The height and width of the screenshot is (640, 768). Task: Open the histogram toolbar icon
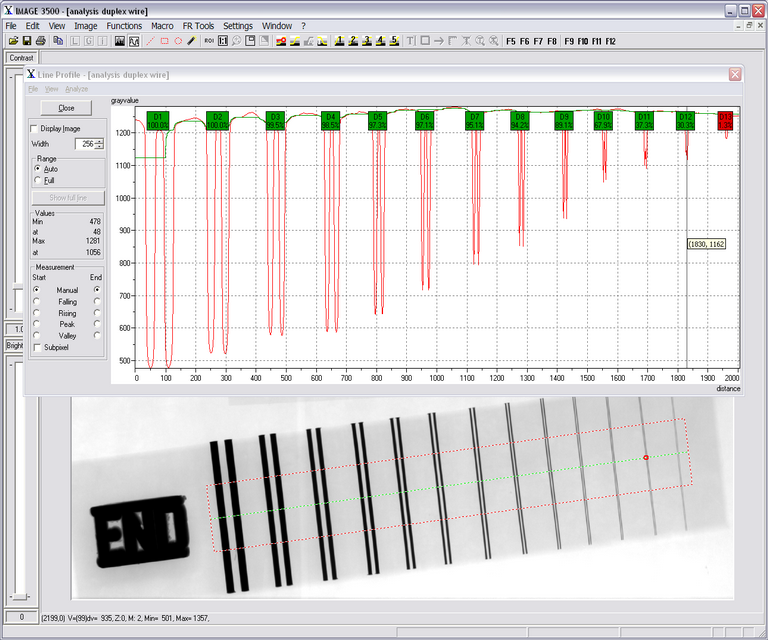tap(120, 41)
